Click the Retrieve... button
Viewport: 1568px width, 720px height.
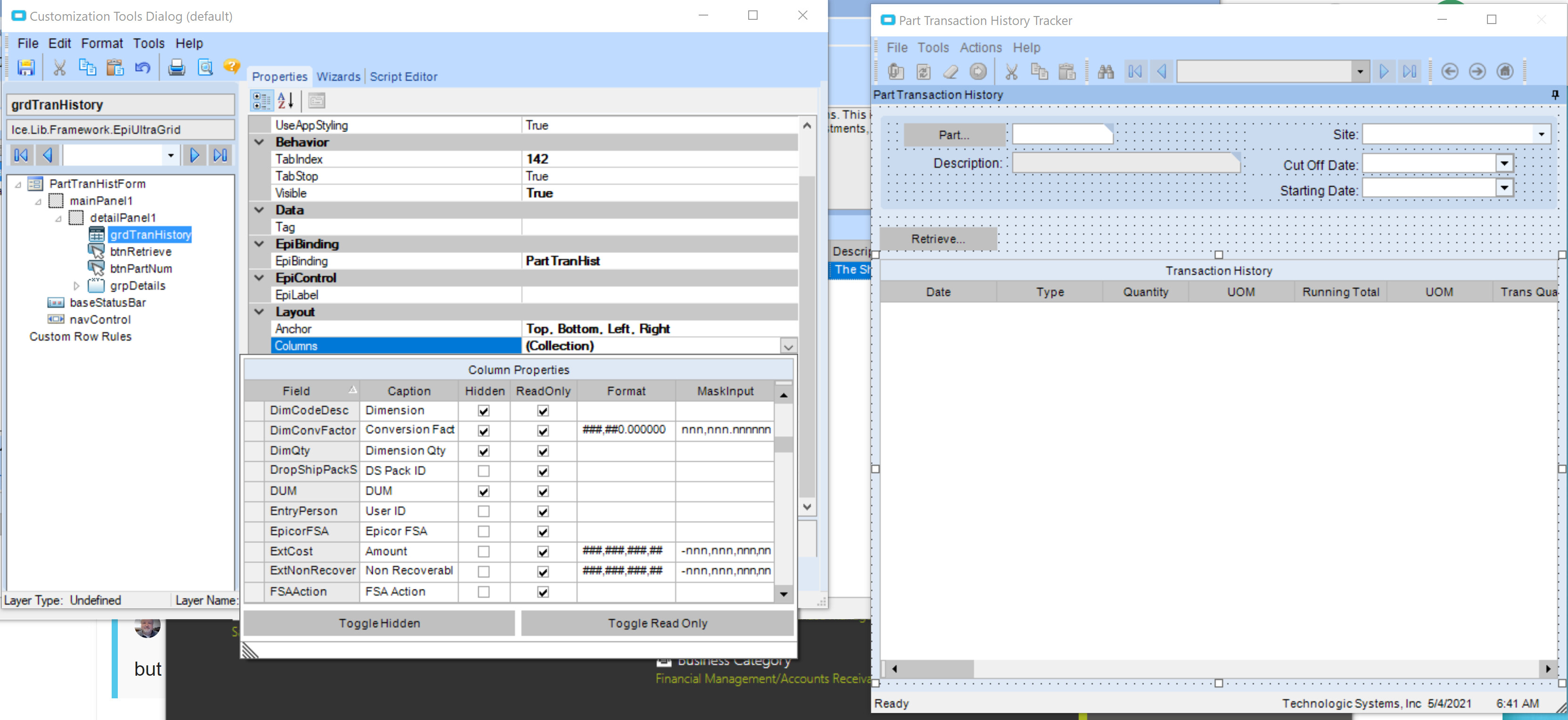tap(938, 239)
